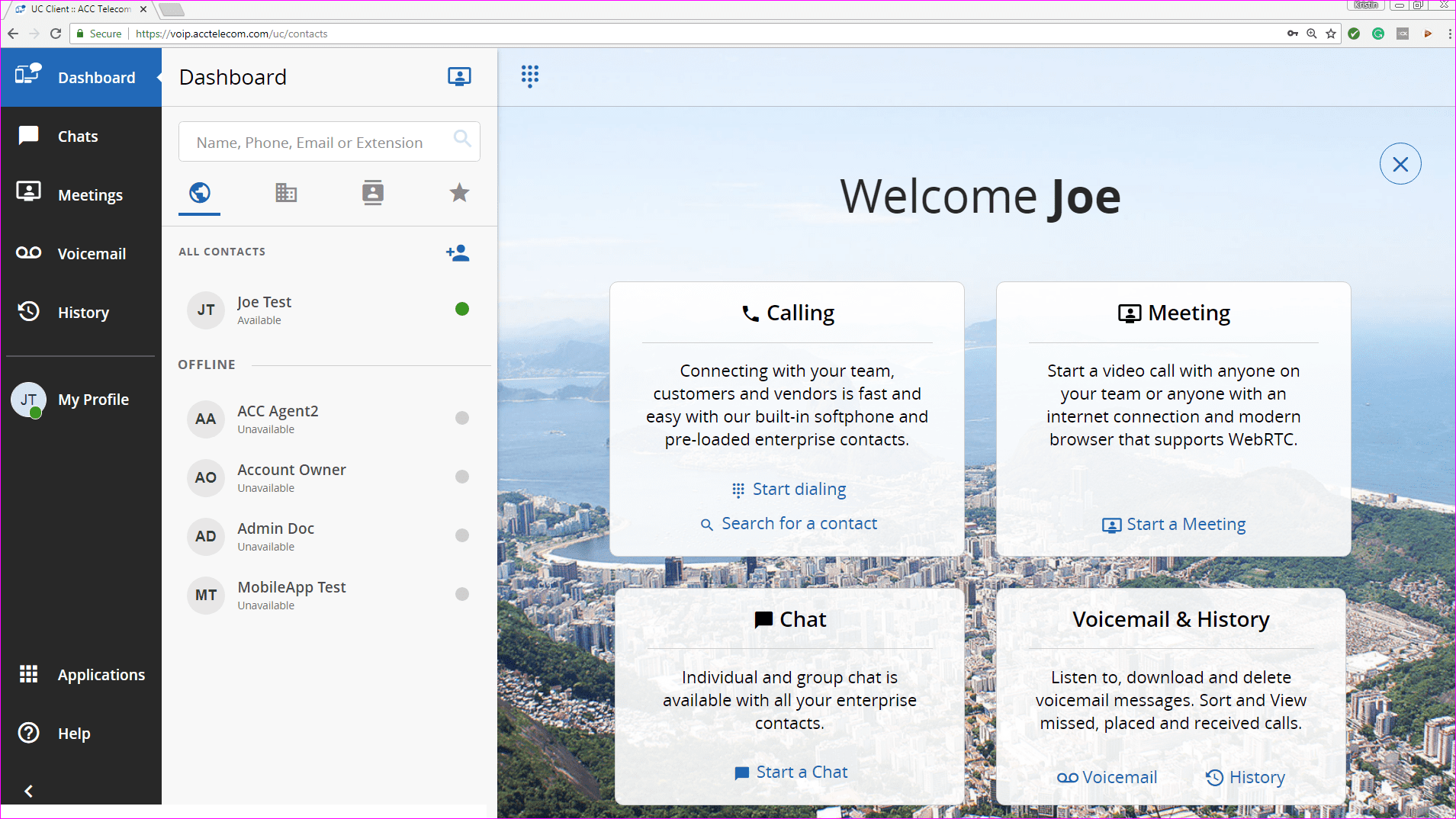Click the Secure padlock indicator
The height and width of the screenshot is (819, 1456).
(x=99, y=34)
